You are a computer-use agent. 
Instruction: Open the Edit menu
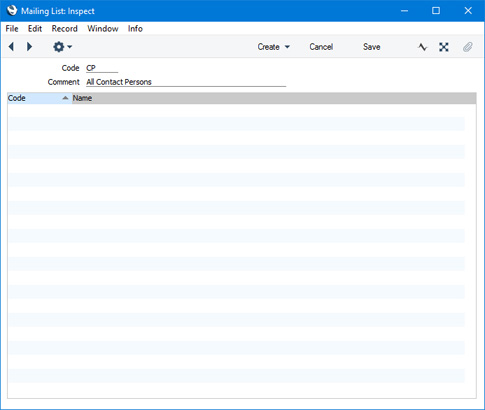[35, 29]
